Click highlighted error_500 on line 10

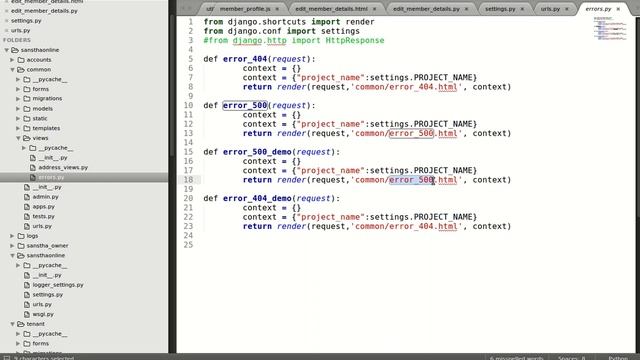245,105
